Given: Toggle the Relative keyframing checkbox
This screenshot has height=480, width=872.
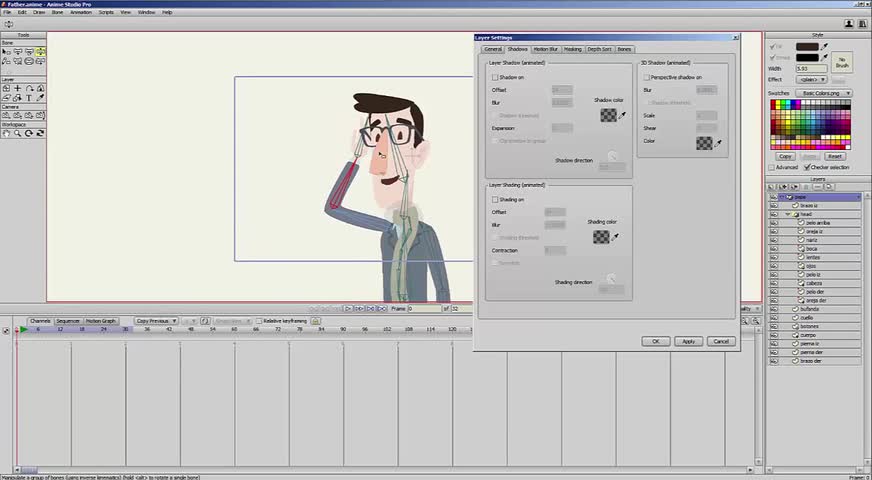Looking at the screenshot, I should [x=259, y=321].
